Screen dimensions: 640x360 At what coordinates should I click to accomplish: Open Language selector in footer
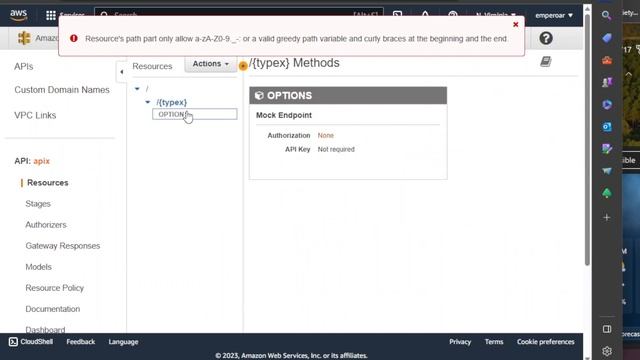point(123,342)
